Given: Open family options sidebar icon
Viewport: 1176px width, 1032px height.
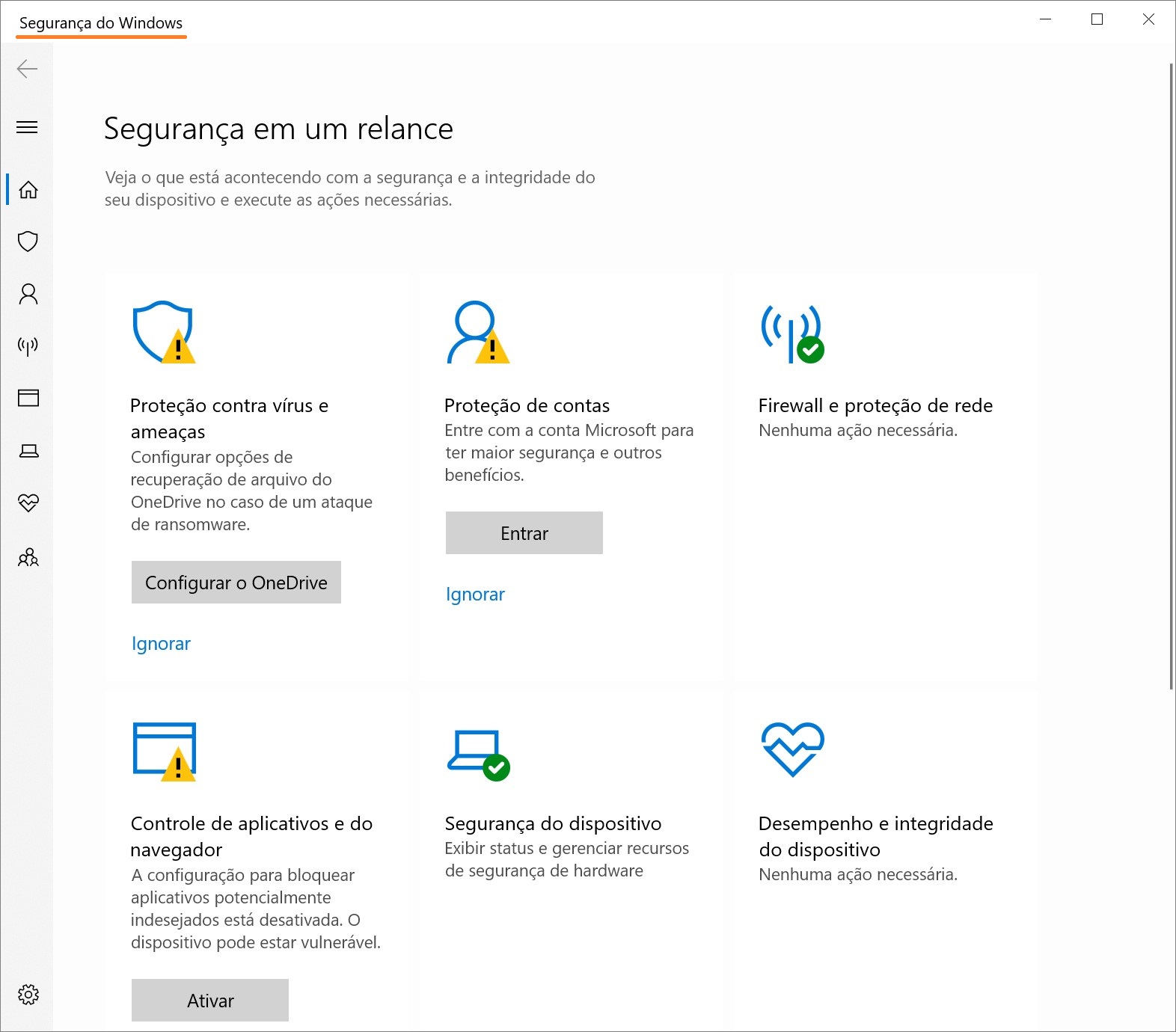Looking at the screenshot, I should pos(28,557).
